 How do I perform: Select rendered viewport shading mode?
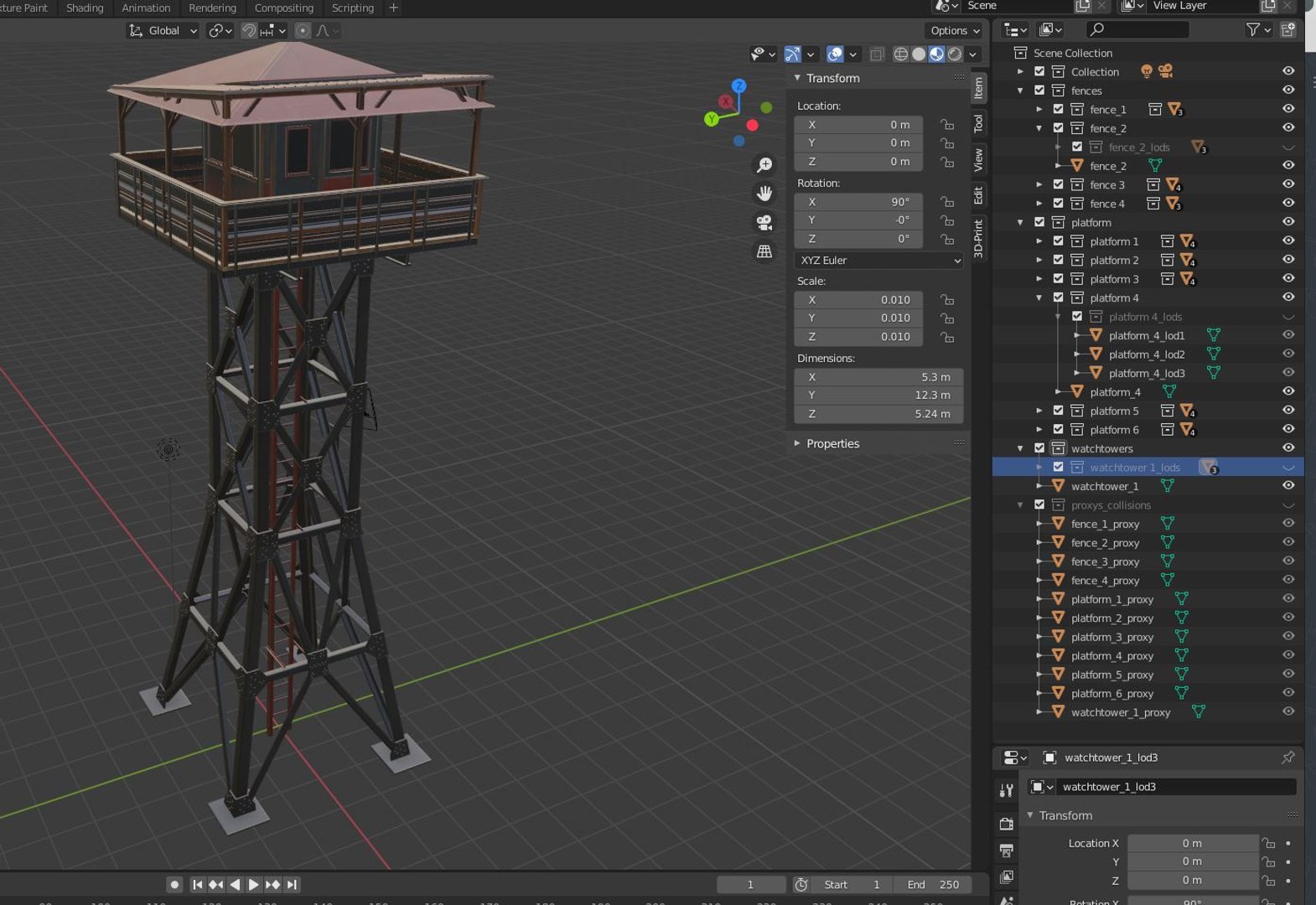tap(954, 54)
